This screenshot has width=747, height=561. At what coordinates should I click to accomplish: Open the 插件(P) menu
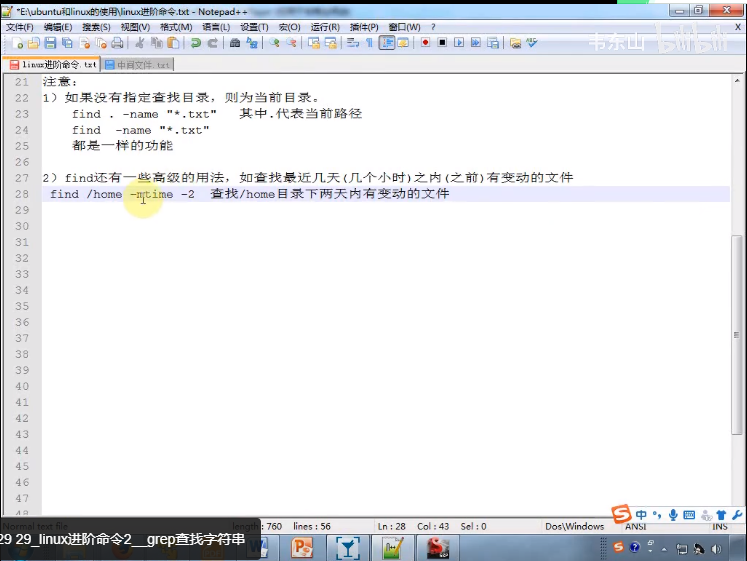click(364, 27)
